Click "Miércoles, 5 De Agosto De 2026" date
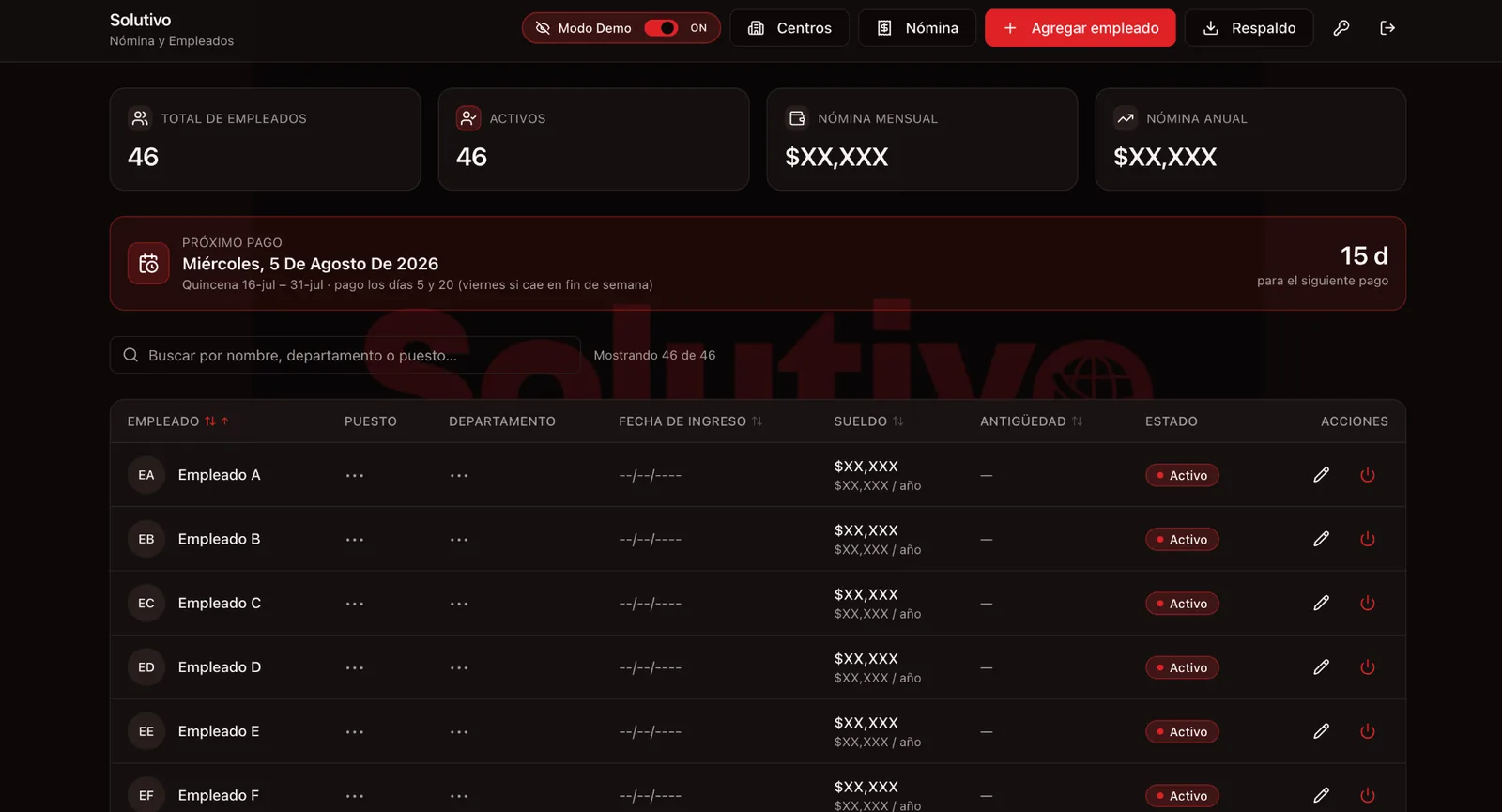The width and height of the screenshot is (1502, 812). point(311,264)
